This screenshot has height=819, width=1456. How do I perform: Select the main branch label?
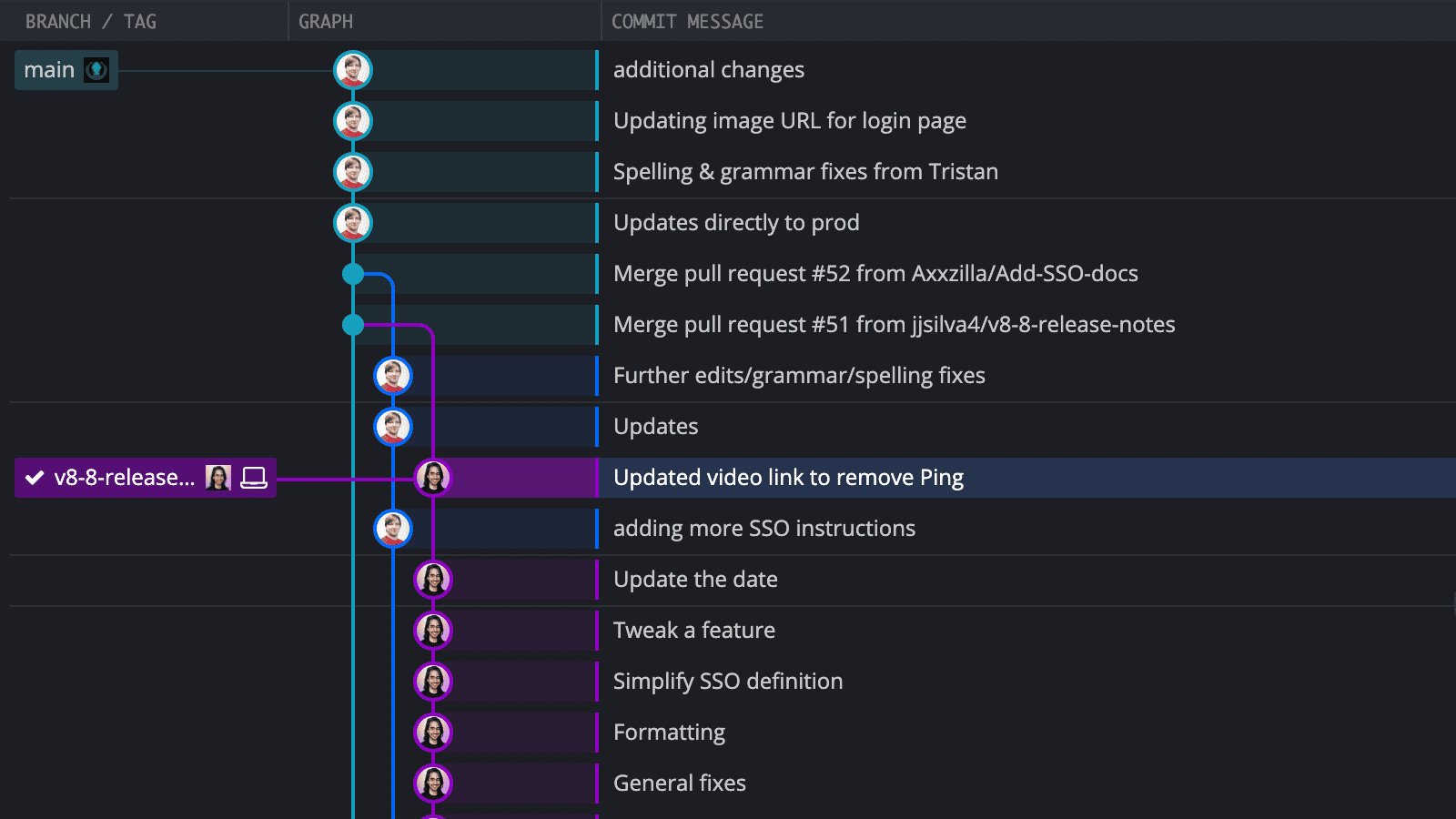66,70
